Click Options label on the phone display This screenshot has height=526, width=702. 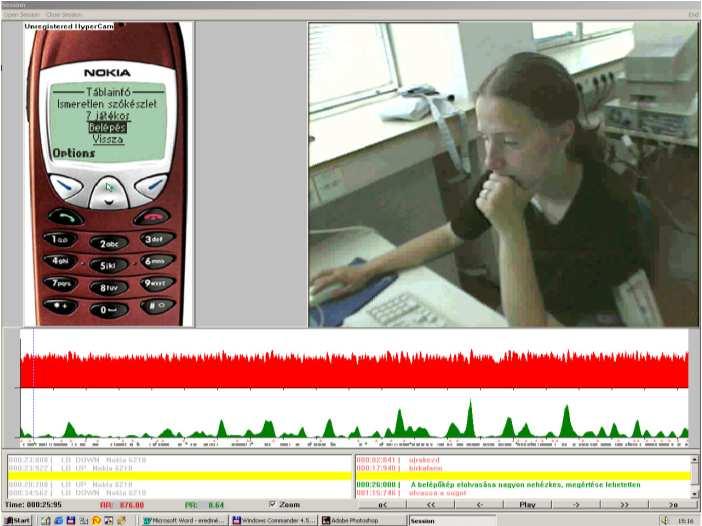(x=74, y=153)
